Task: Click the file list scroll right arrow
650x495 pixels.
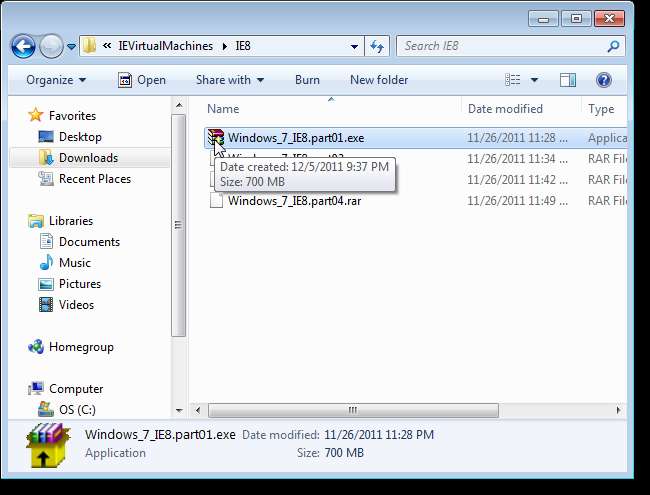Action: tap(618, 410)
